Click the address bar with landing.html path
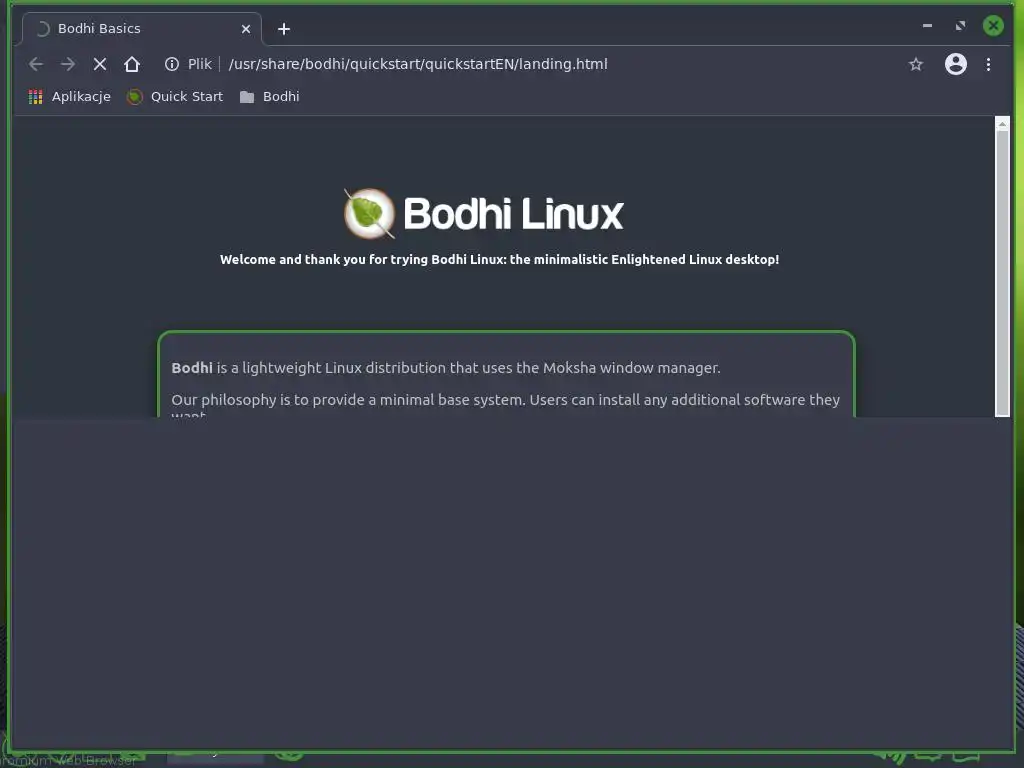 (418, 64)
